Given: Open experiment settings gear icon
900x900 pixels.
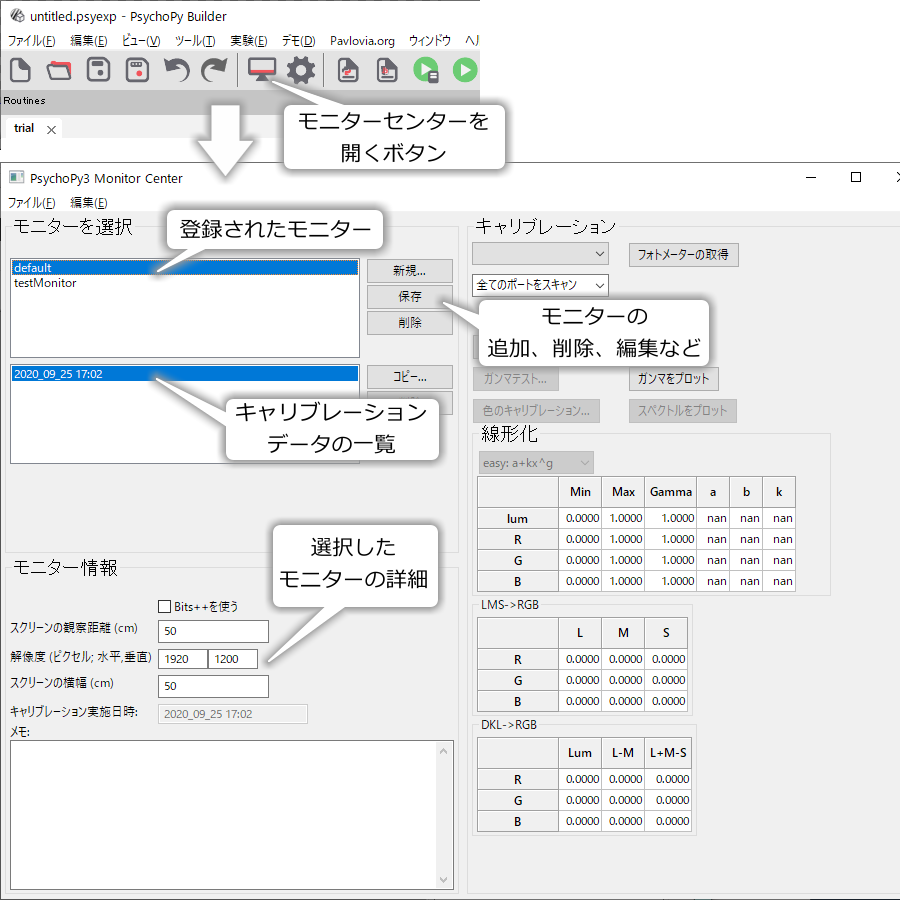Looking at the screenshot, I should tap(301, 71).
